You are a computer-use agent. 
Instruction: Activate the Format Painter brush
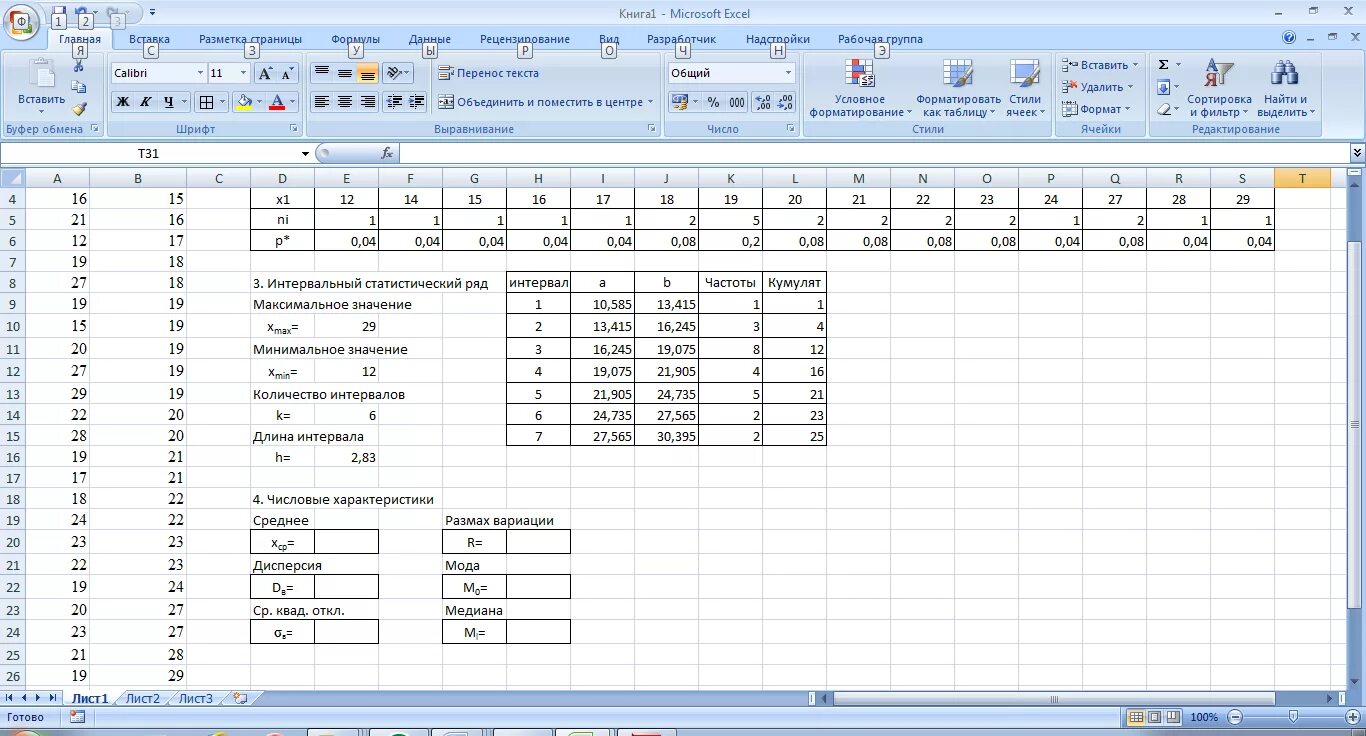pos(79,108)
